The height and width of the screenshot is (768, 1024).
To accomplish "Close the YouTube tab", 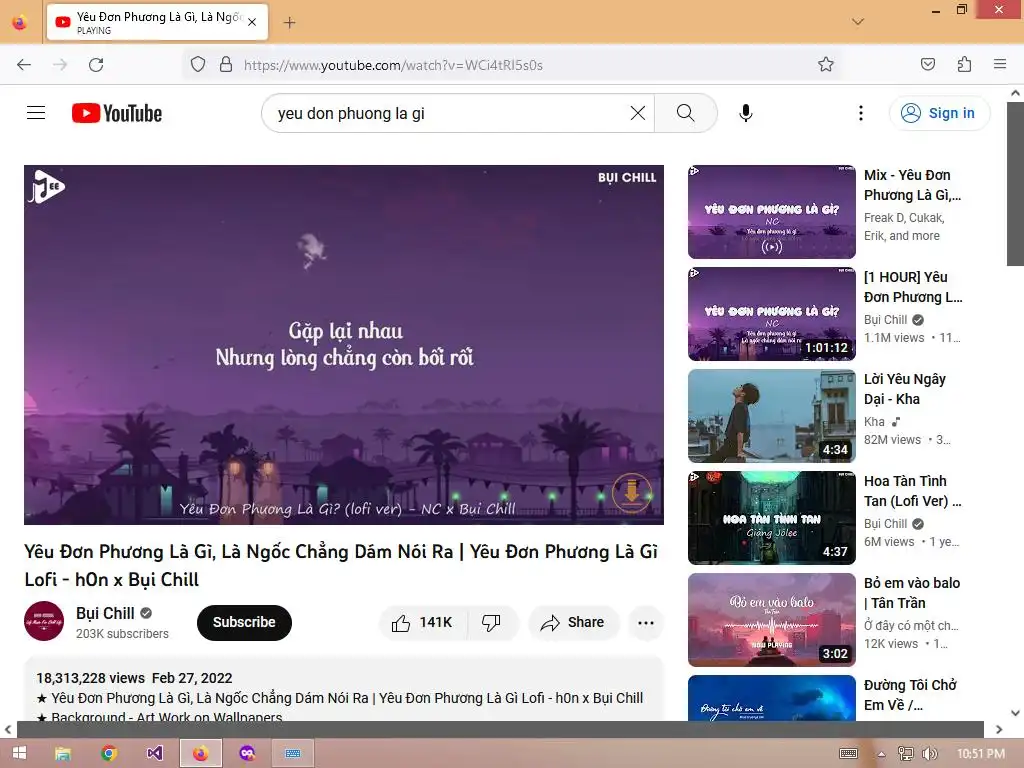I will (252, 22).
